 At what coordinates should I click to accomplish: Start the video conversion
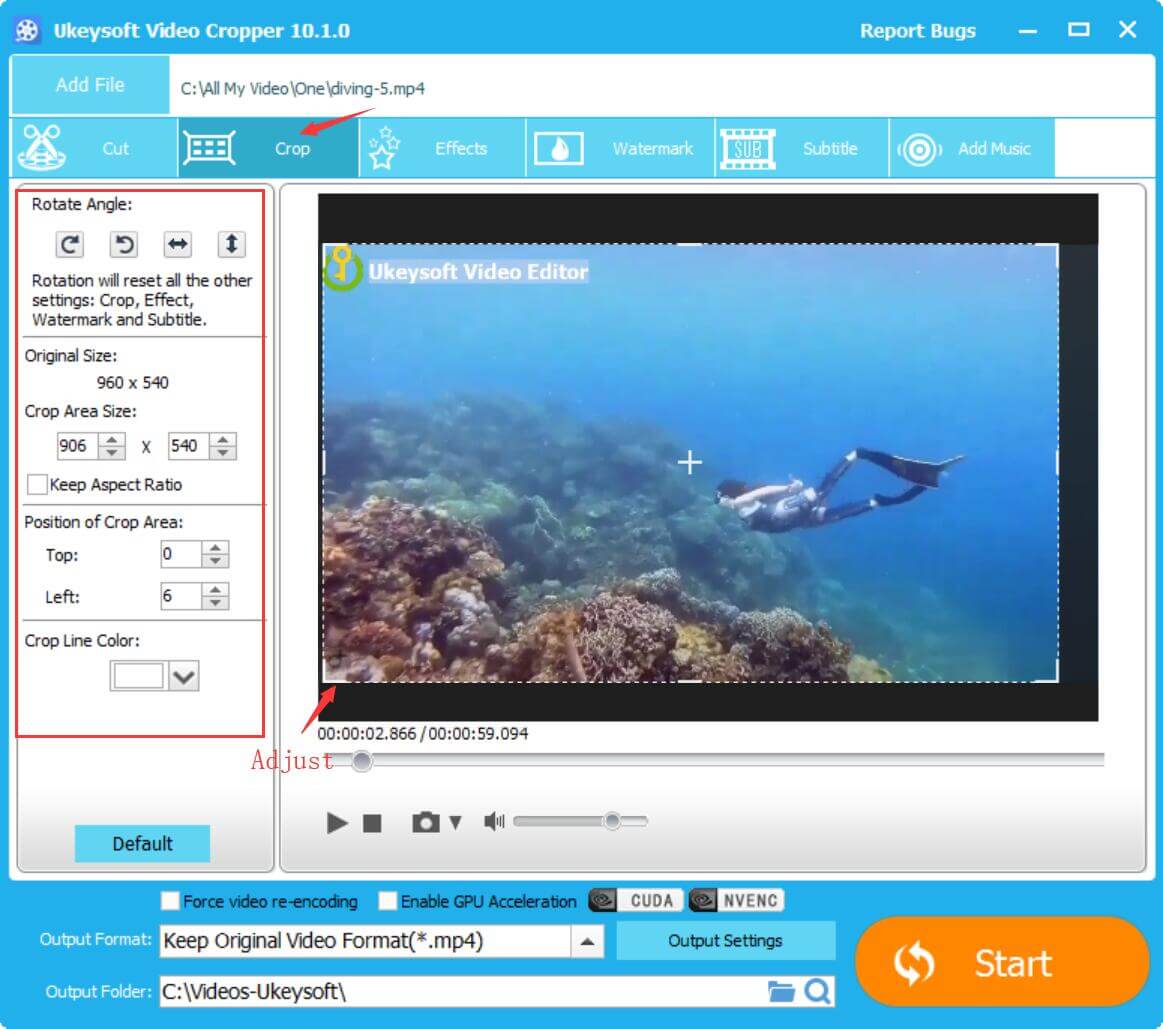[x=1002, y=962]
